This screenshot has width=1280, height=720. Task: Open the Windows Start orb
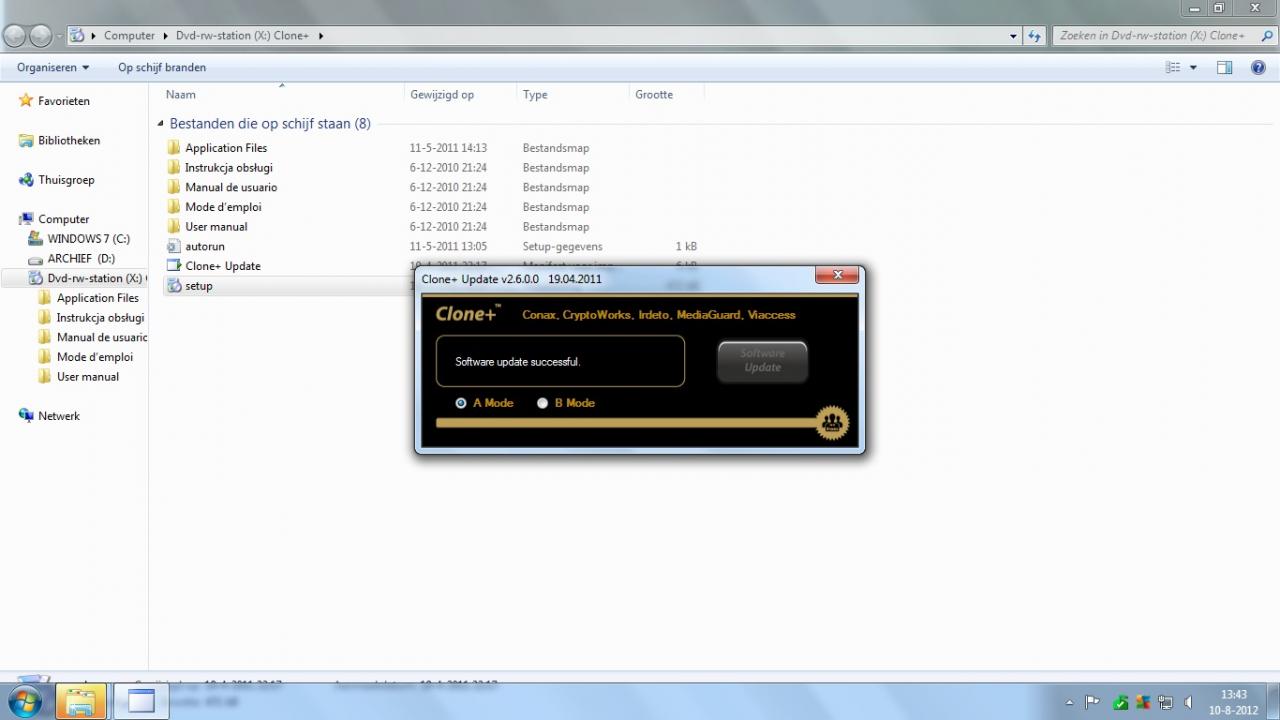coord(24,701)
